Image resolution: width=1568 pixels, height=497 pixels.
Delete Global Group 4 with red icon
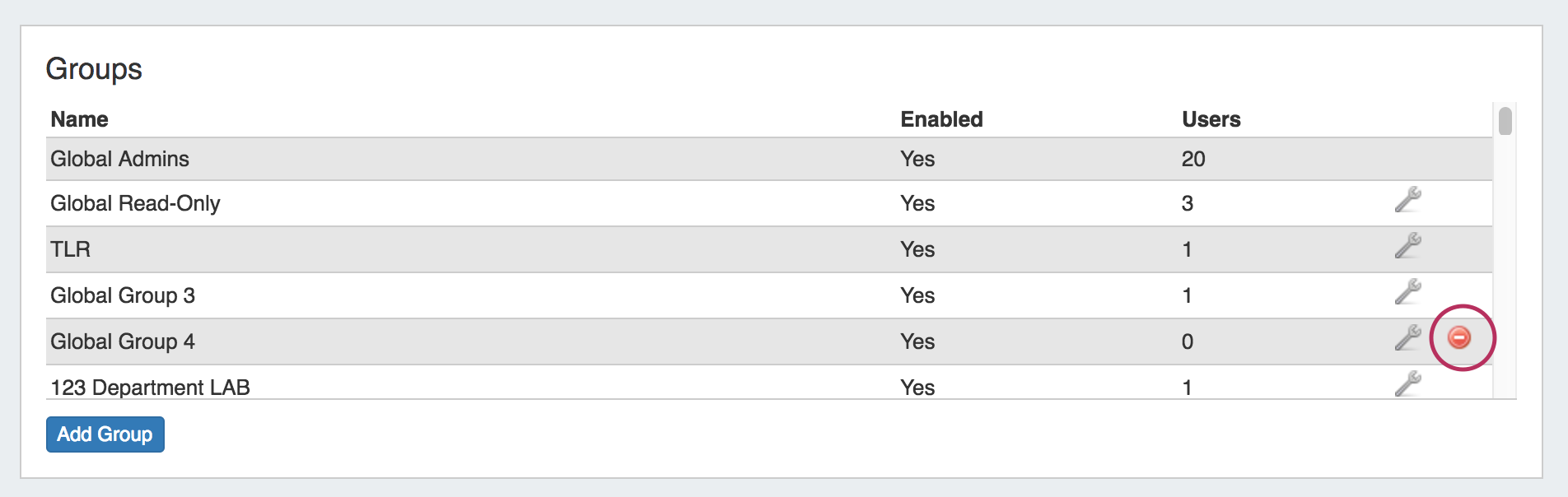pos(1459,337)
